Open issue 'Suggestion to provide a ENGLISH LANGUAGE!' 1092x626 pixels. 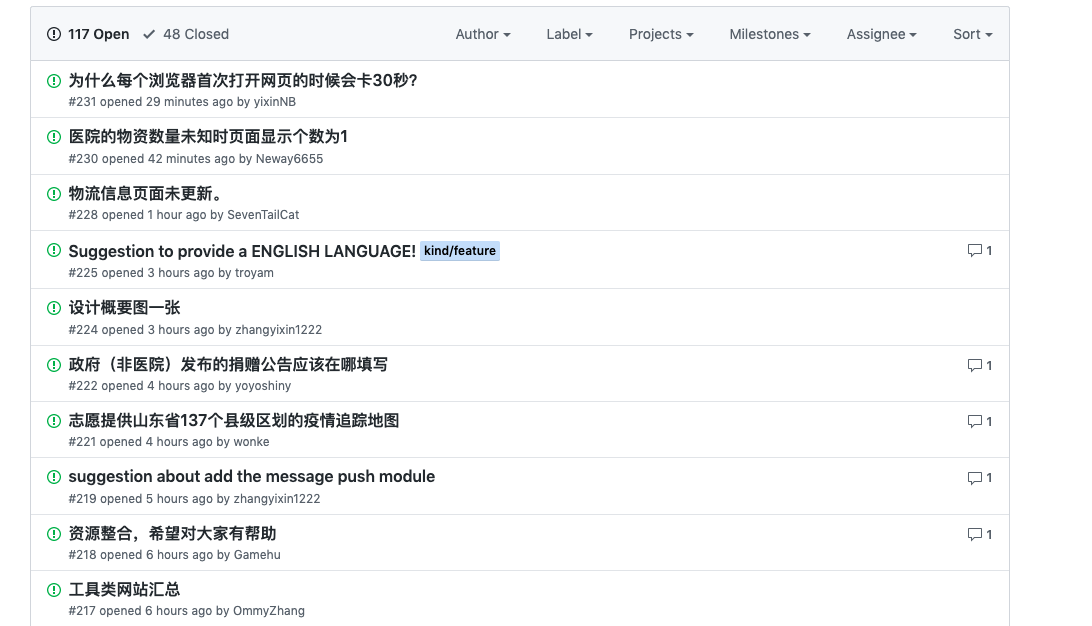(242, 251)
